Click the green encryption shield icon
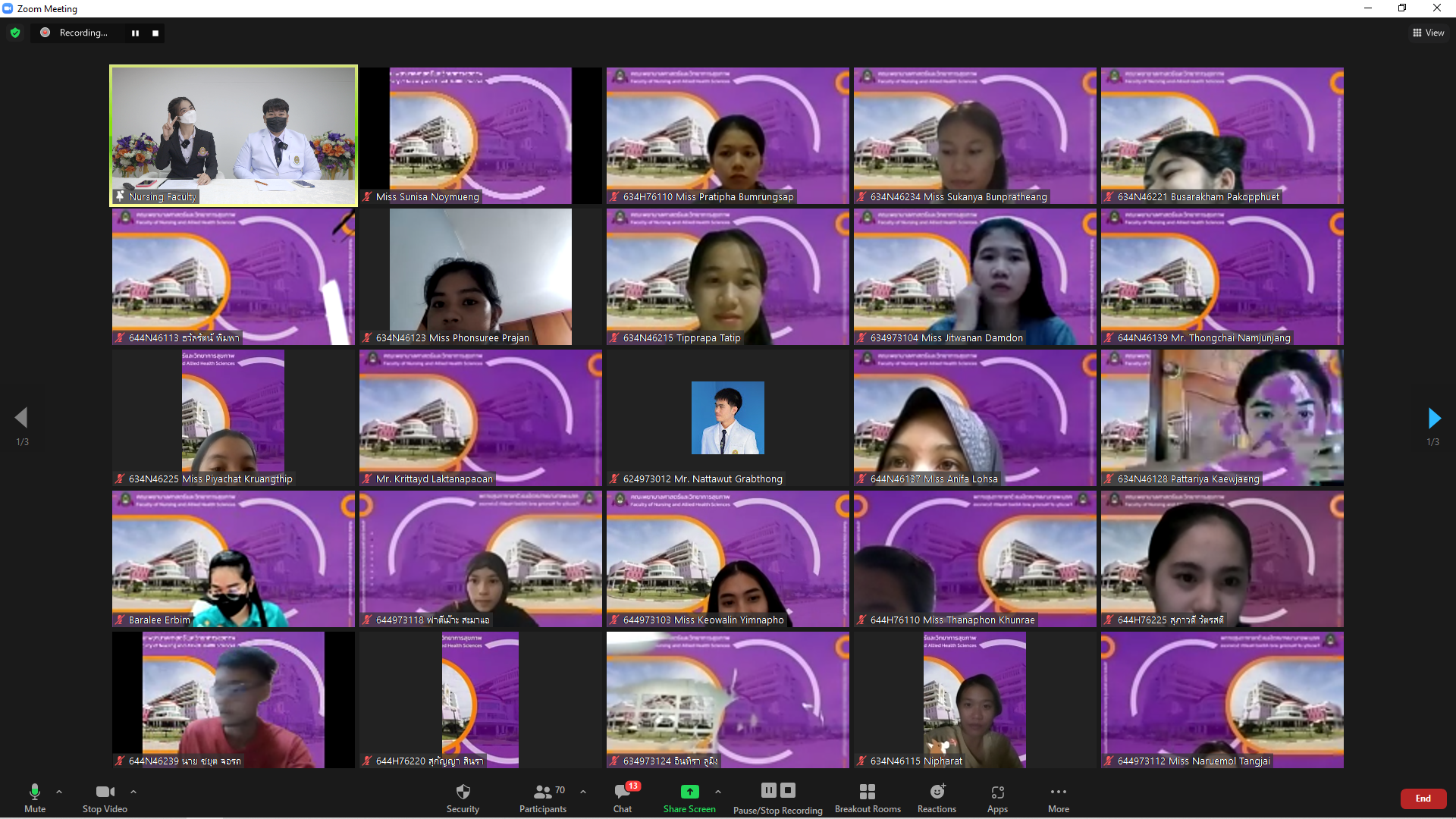Screen dimensions: 1456x819 (15, 33)
